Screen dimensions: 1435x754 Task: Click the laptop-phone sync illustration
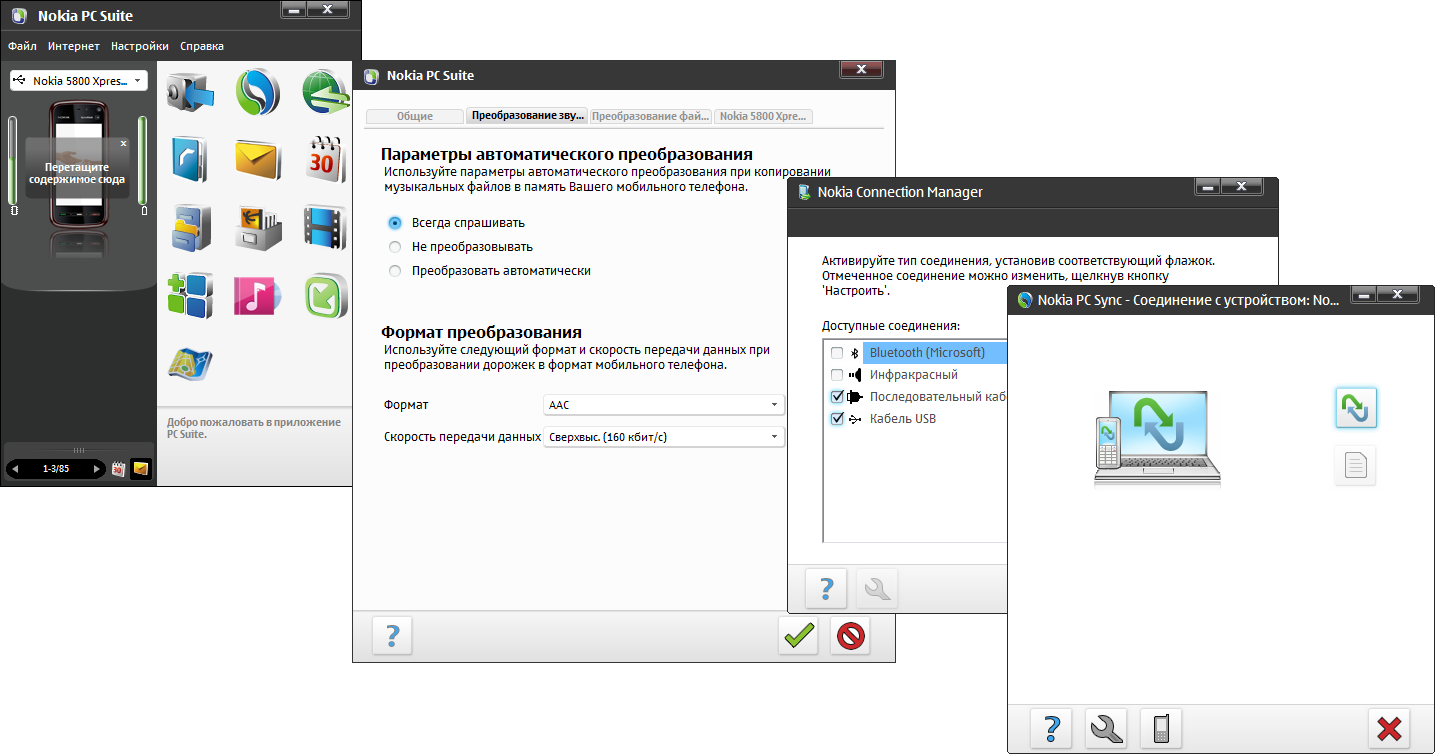1157,439
